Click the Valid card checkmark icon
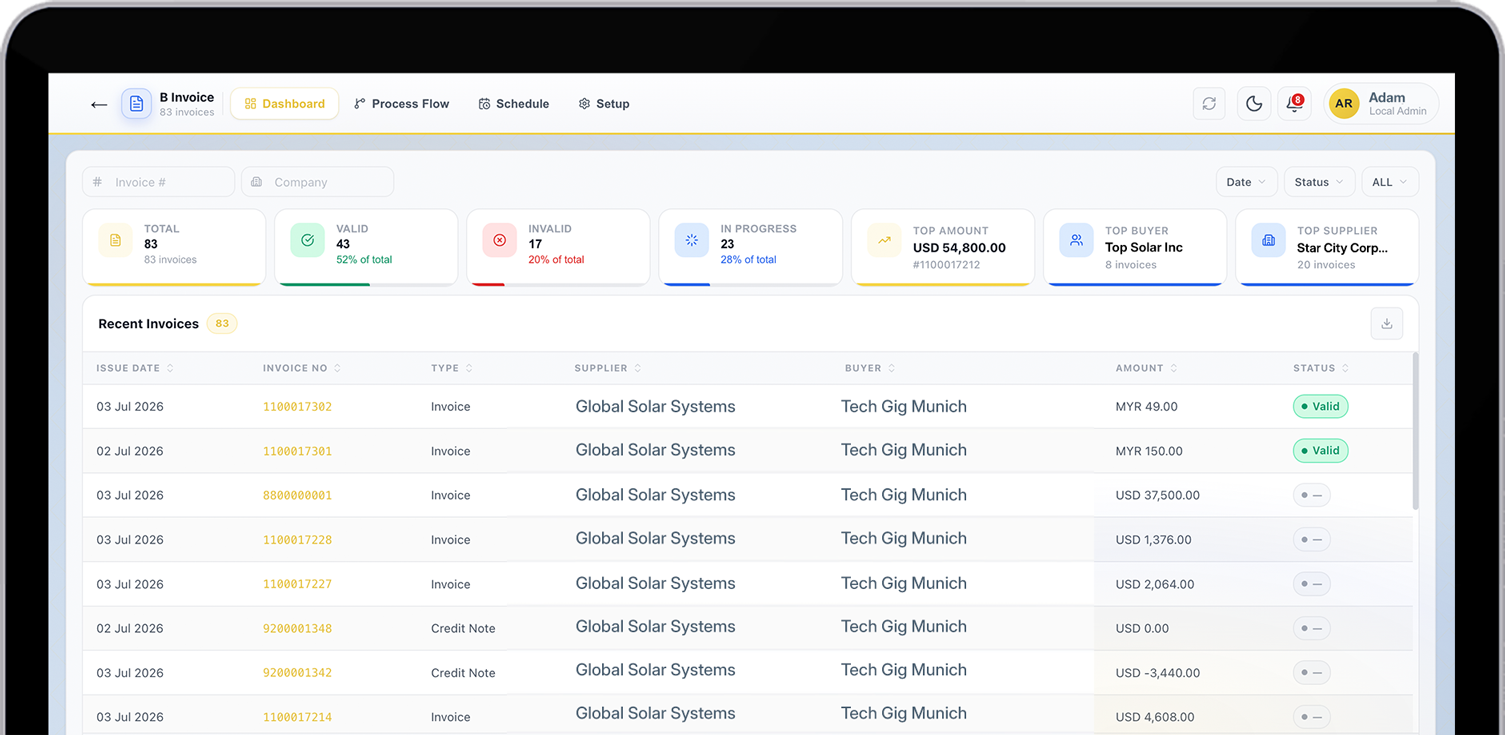Screen dimensions: 1505x735 (x=307, y=241)
